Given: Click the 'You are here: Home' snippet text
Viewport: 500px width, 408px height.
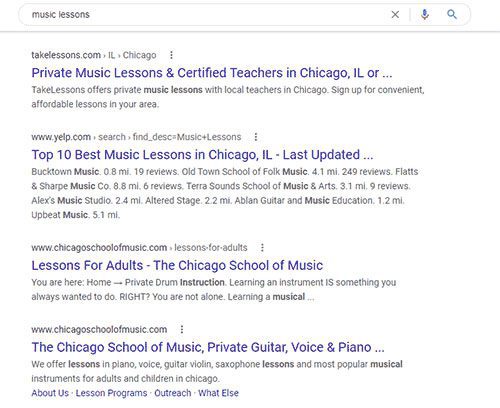Looking at the screenshot, I should pyautogui.click(x=214, y=289).
